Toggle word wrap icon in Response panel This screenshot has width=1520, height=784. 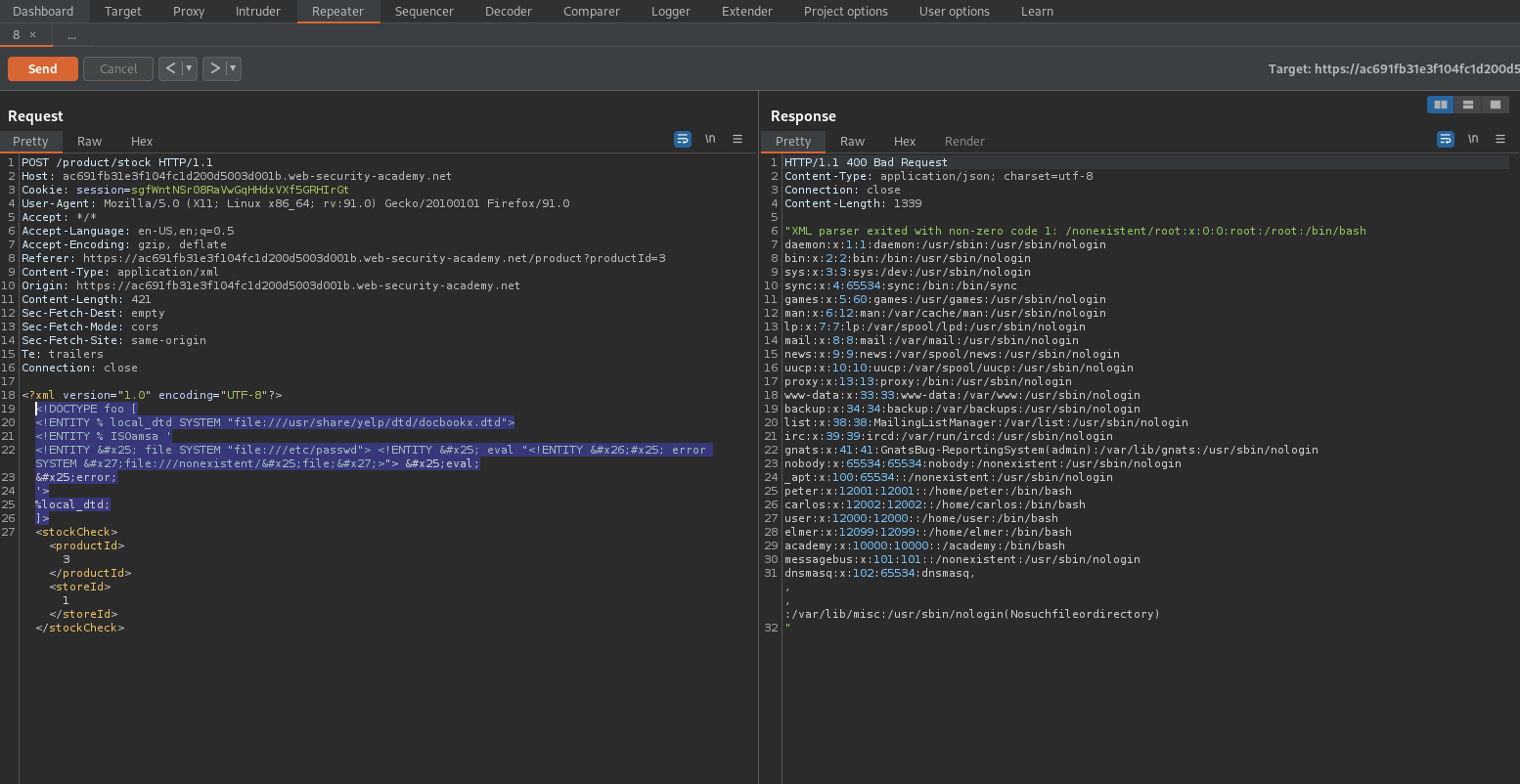click(1446, 140)
